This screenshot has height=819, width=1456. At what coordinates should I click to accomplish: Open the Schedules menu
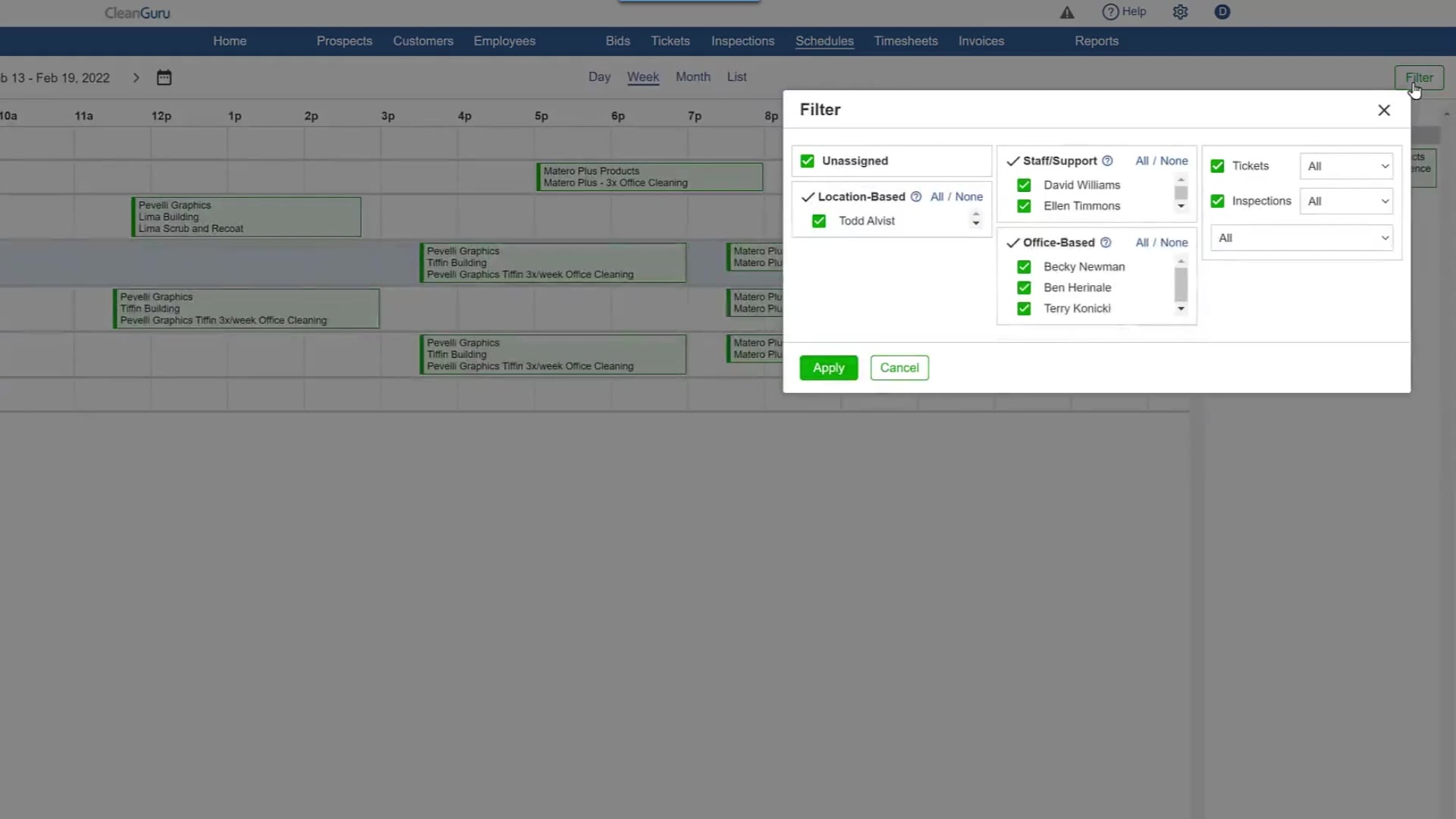824,41
